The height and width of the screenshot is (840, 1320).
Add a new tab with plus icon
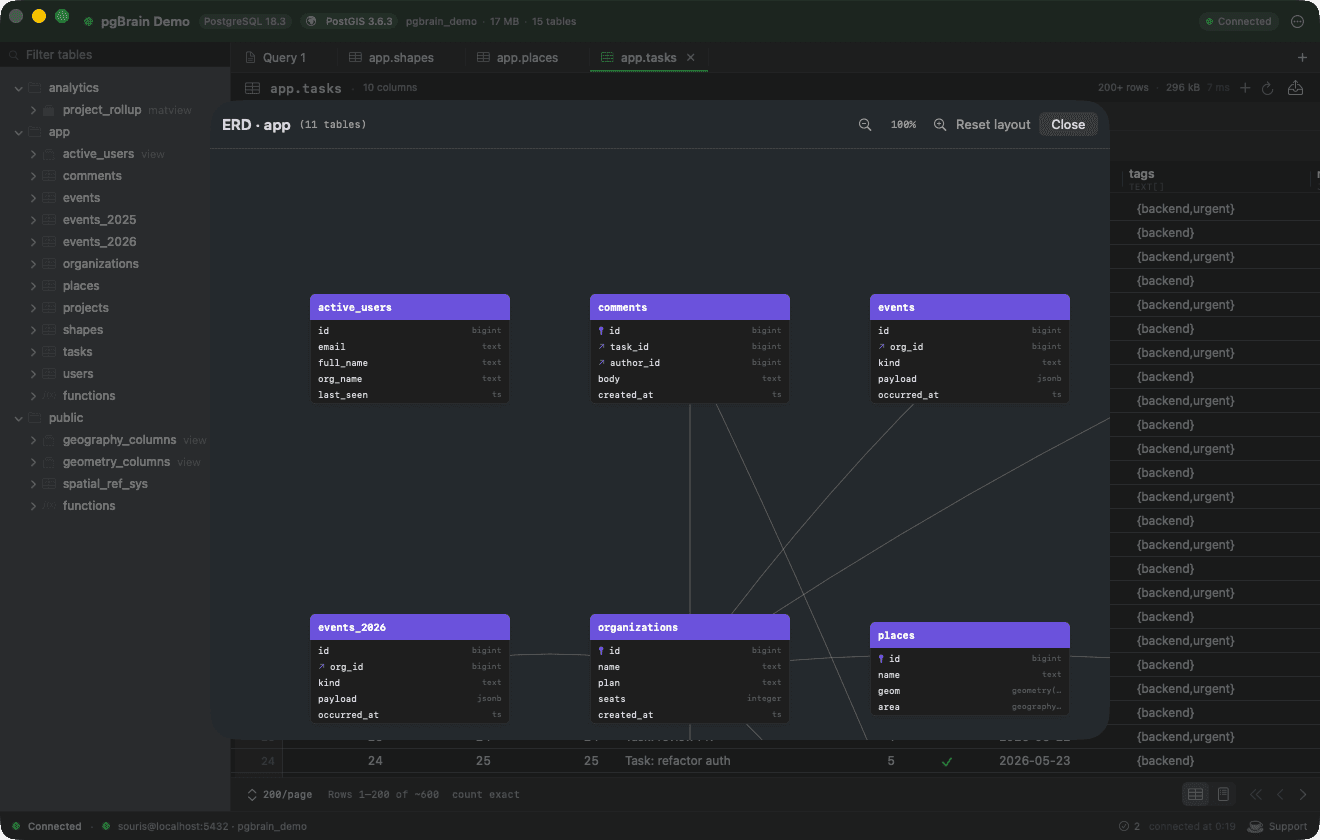pyautogui.click(x=1302, y=58)
